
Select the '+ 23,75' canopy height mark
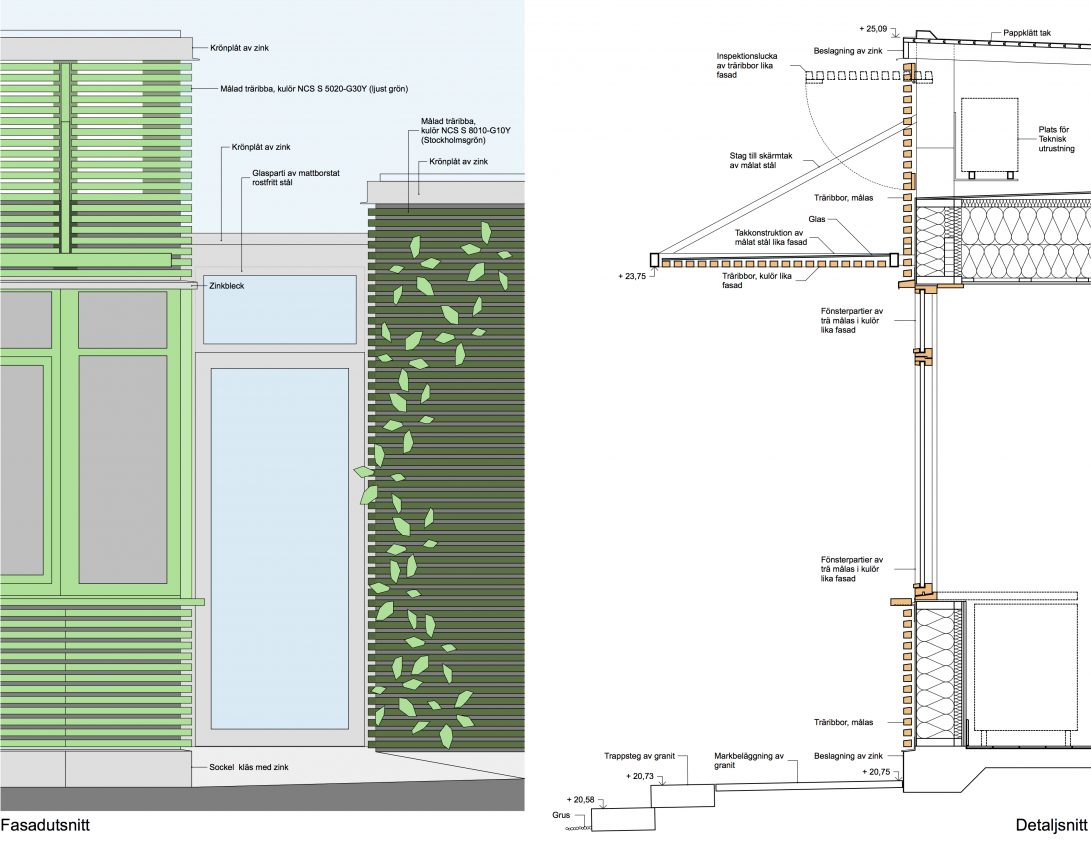tap(632, 276)
